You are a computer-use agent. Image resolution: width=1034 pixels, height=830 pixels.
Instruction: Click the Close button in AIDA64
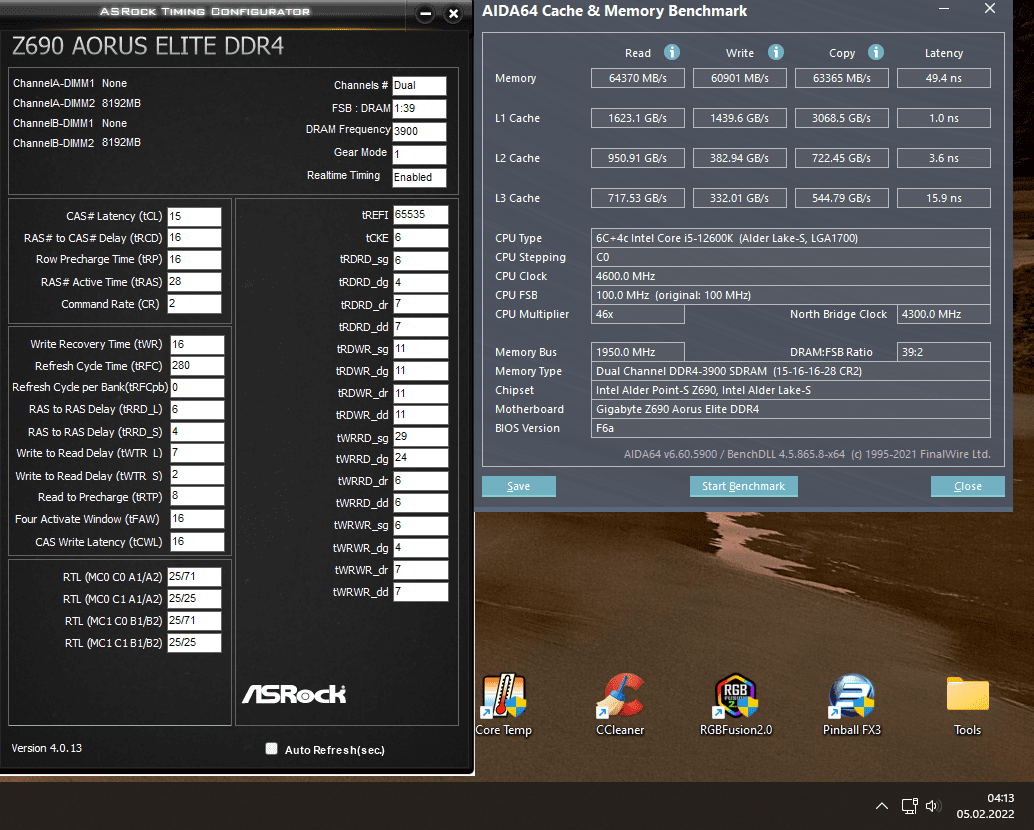point(967,486)
